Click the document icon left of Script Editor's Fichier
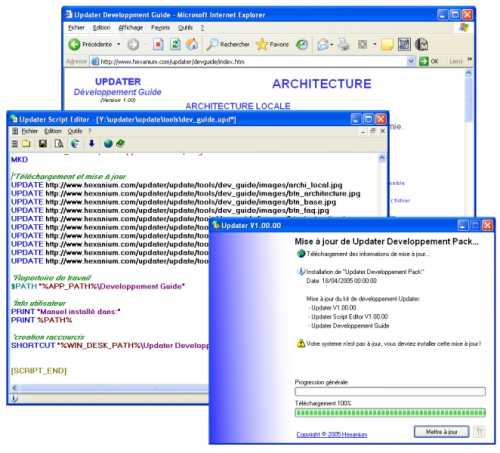The image size is (500, 453). coord(15,131)
